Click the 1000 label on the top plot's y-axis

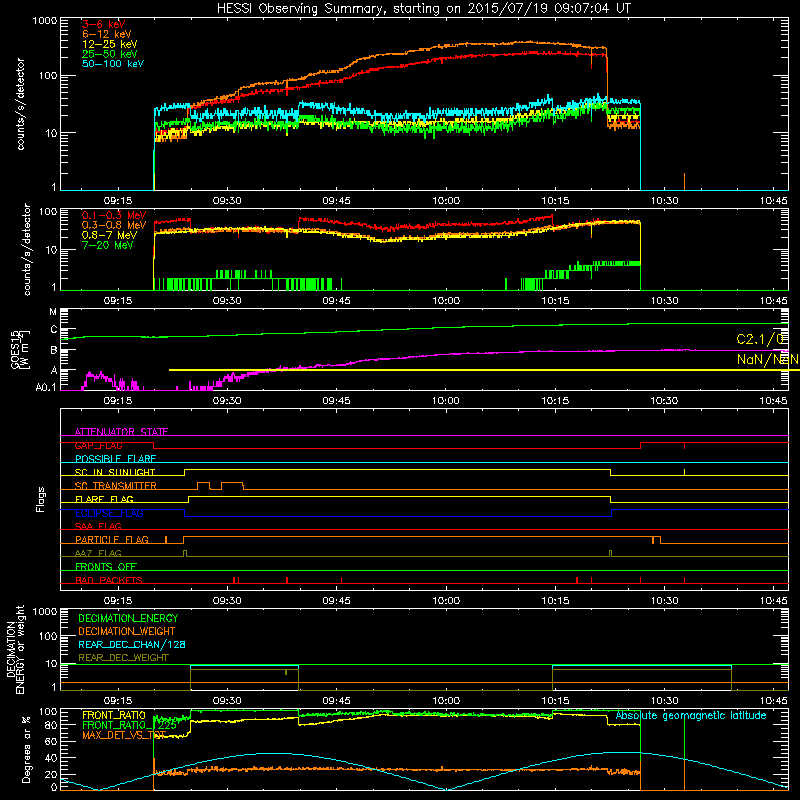44,21
